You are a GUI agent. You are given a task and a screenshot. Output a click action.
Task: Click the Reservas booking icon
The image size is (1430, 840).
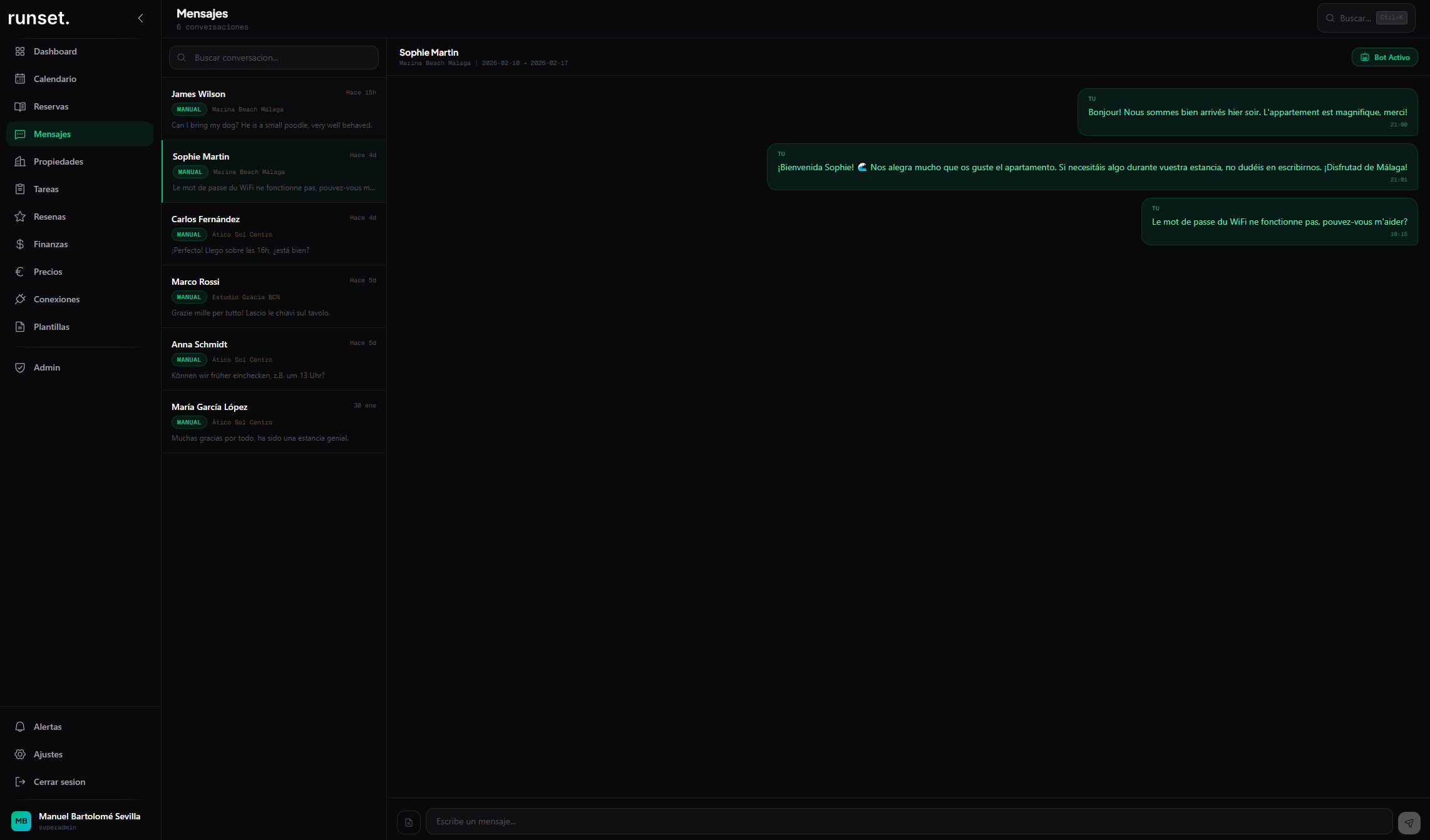[20, 106]
